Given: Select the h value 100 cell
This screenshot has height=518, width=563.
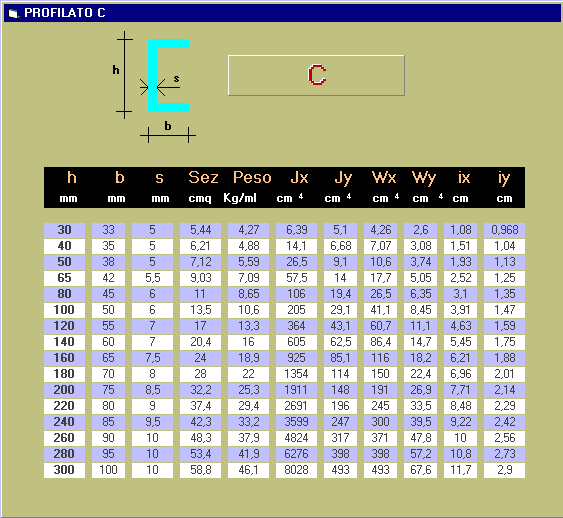Looking at the screenshot, I should pyautogui.click(x=65, y=310).
